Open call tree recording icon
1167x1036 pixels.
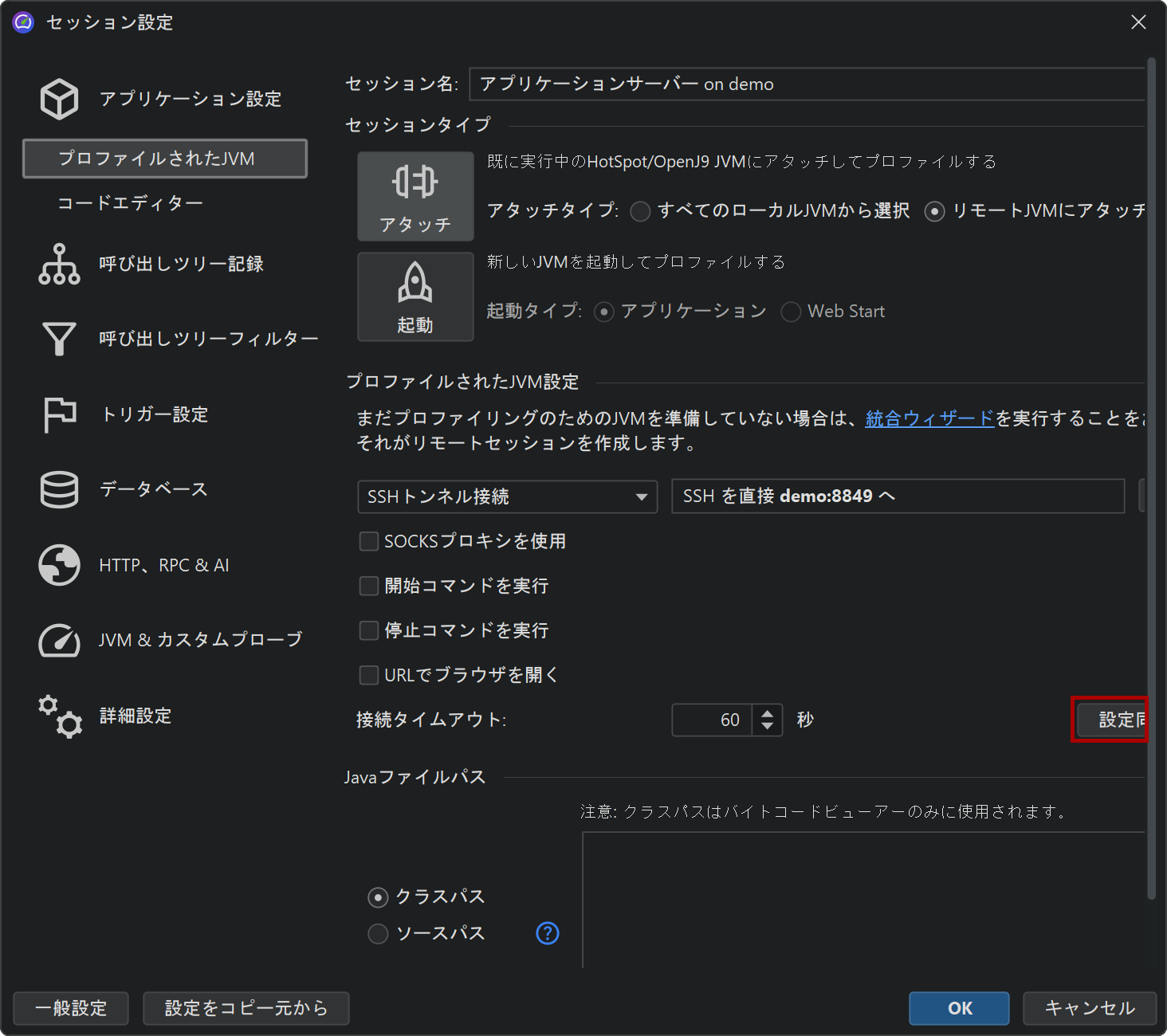tap(59, 264)
